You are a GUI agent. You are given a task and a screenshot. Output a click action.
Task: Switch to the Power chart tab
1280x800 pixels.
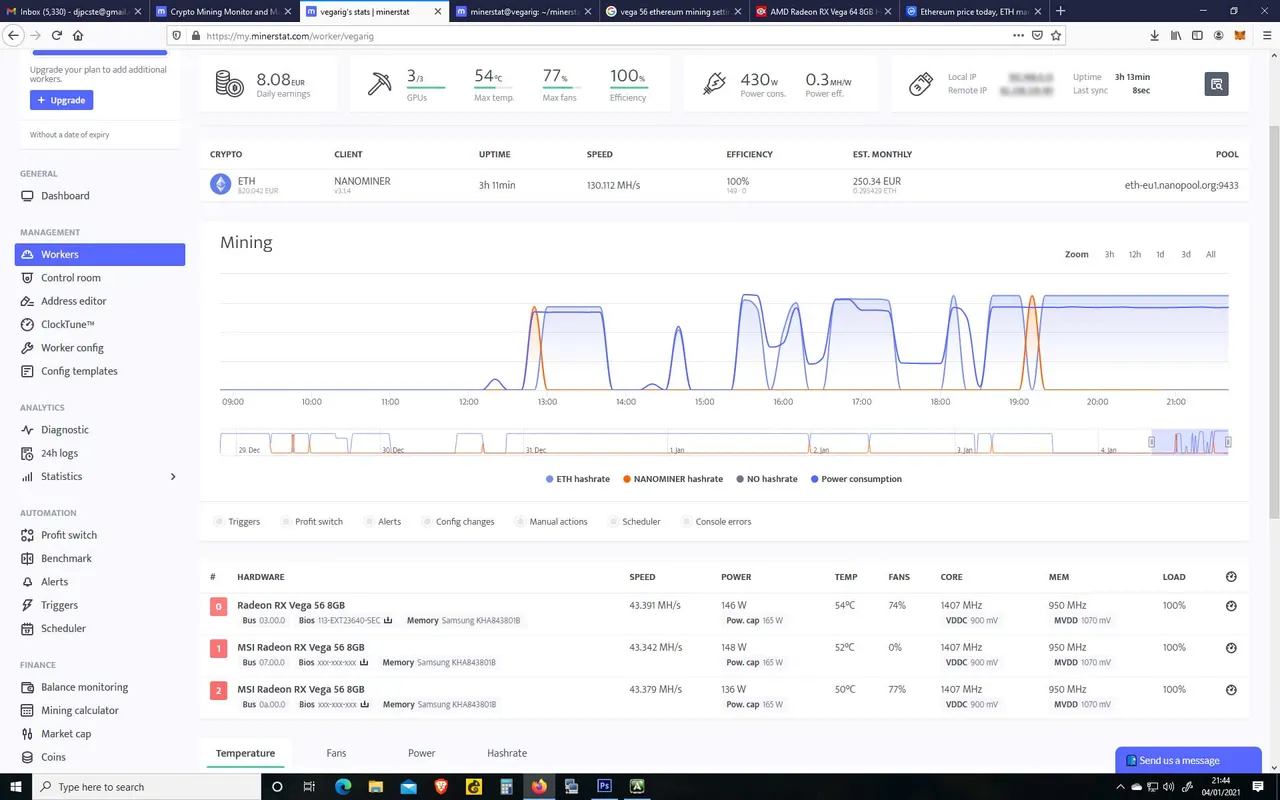(421, 753)
